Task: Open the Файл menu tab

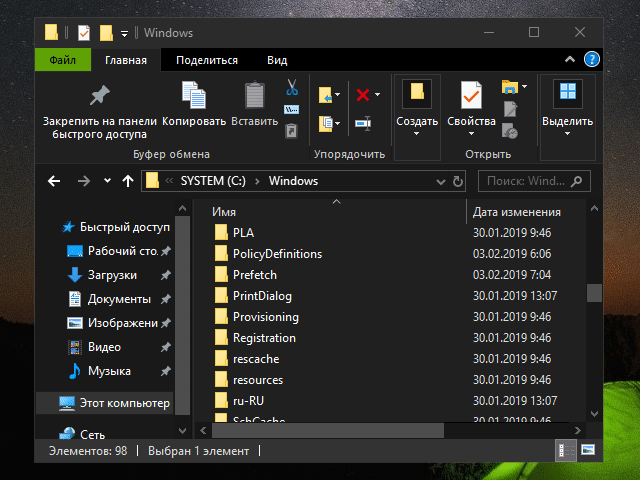Action: point(63,60)
